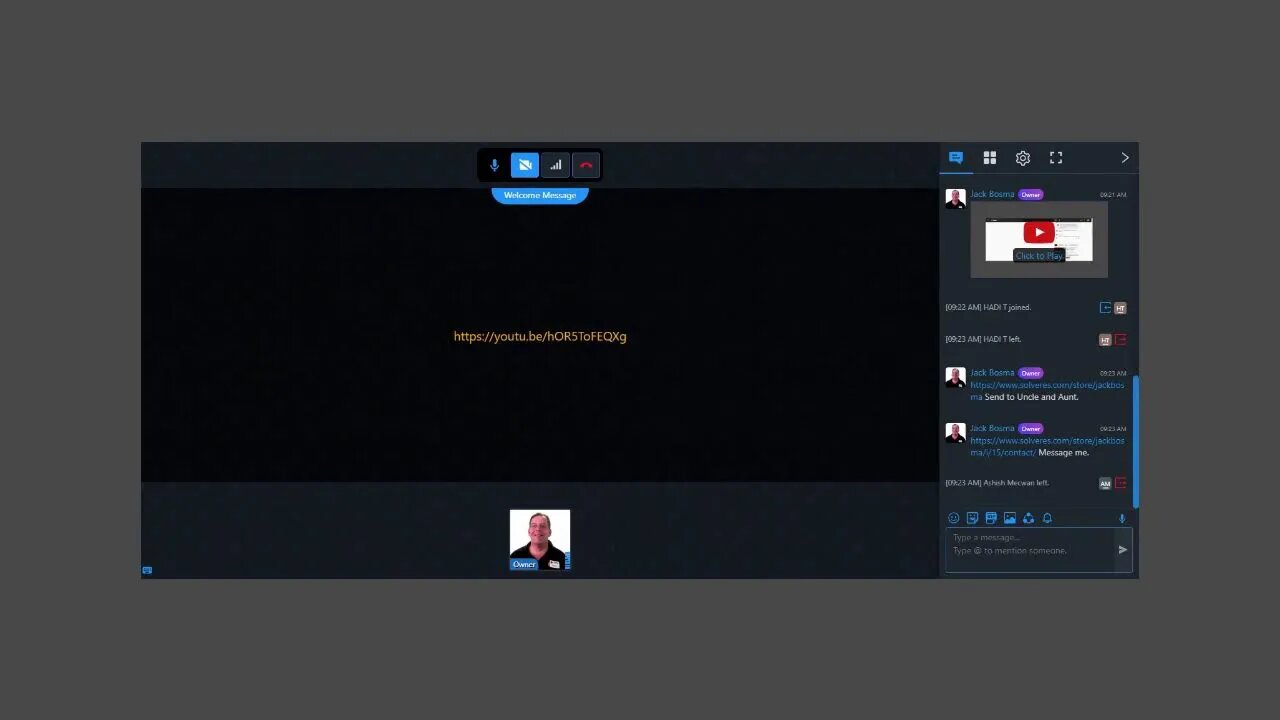Send the message with arrow button

click(x=1123, y=549)
